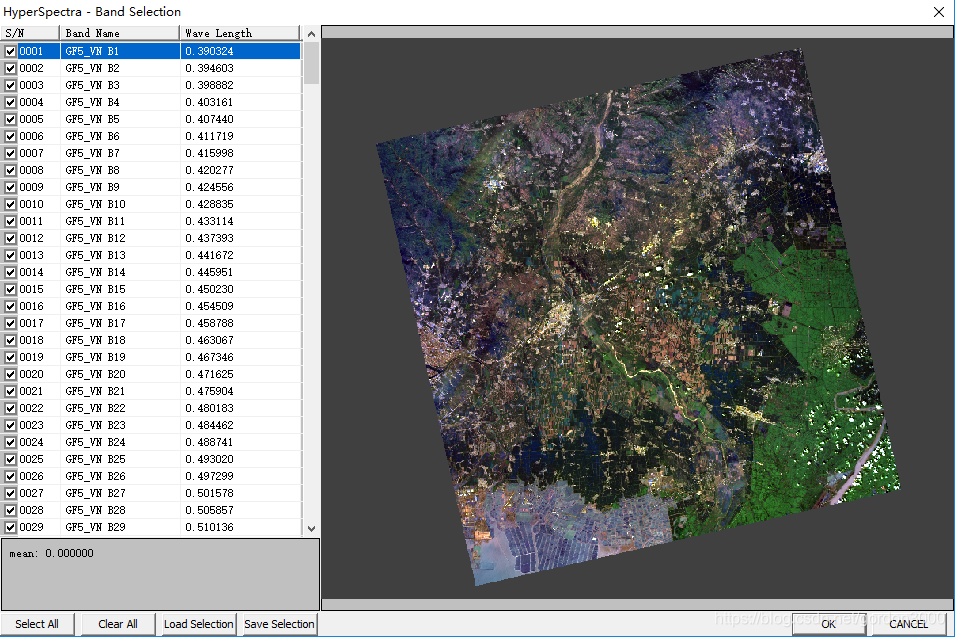Toggle checkbox for band GF5_VN B5

coord(11,119)
